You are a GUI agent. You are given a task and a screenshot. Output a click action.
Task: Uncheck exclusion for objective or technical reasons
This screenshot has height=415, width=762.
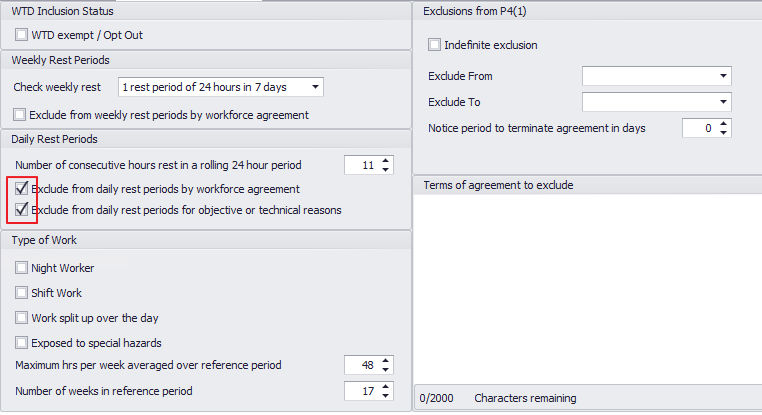click(22, 210)
